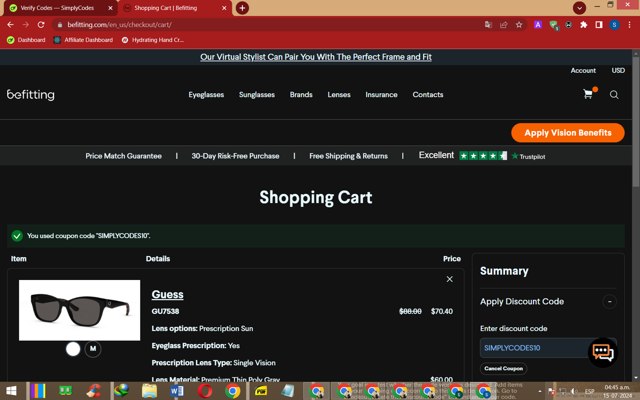Open the Hydrating Hand Cr... bookmark
The image size is (640, 400).
[153, 40]
